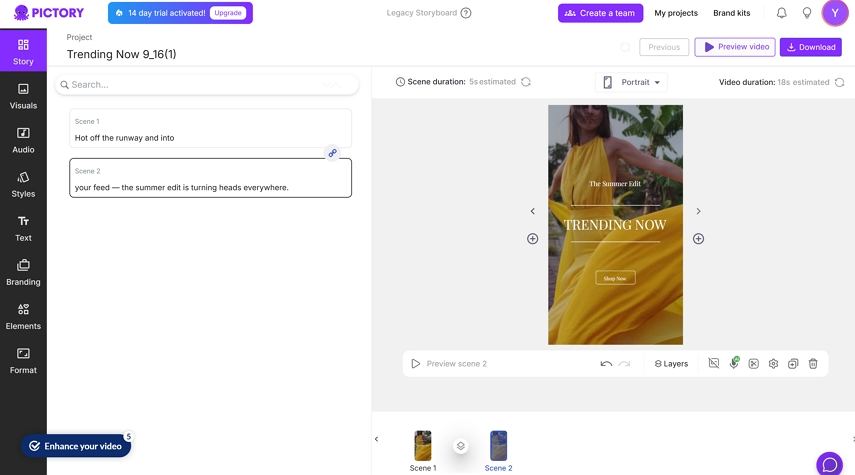Open the Styles panel

pyautogui.click(x=23, y=184)
